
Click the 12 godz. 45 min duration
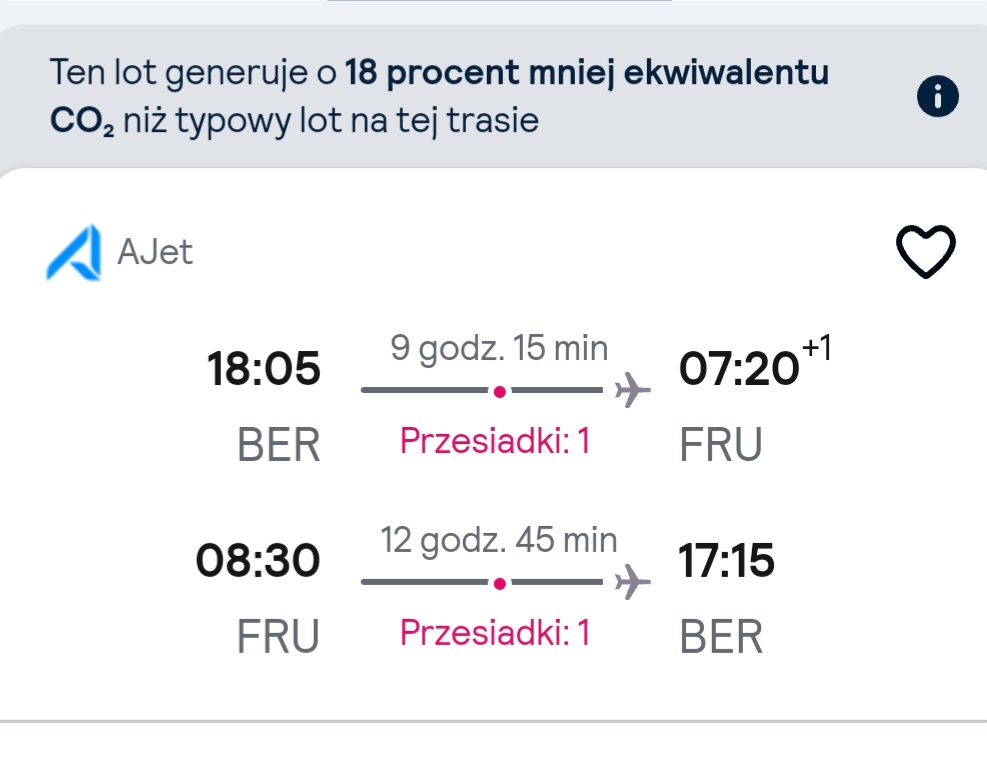click(499, 540)
